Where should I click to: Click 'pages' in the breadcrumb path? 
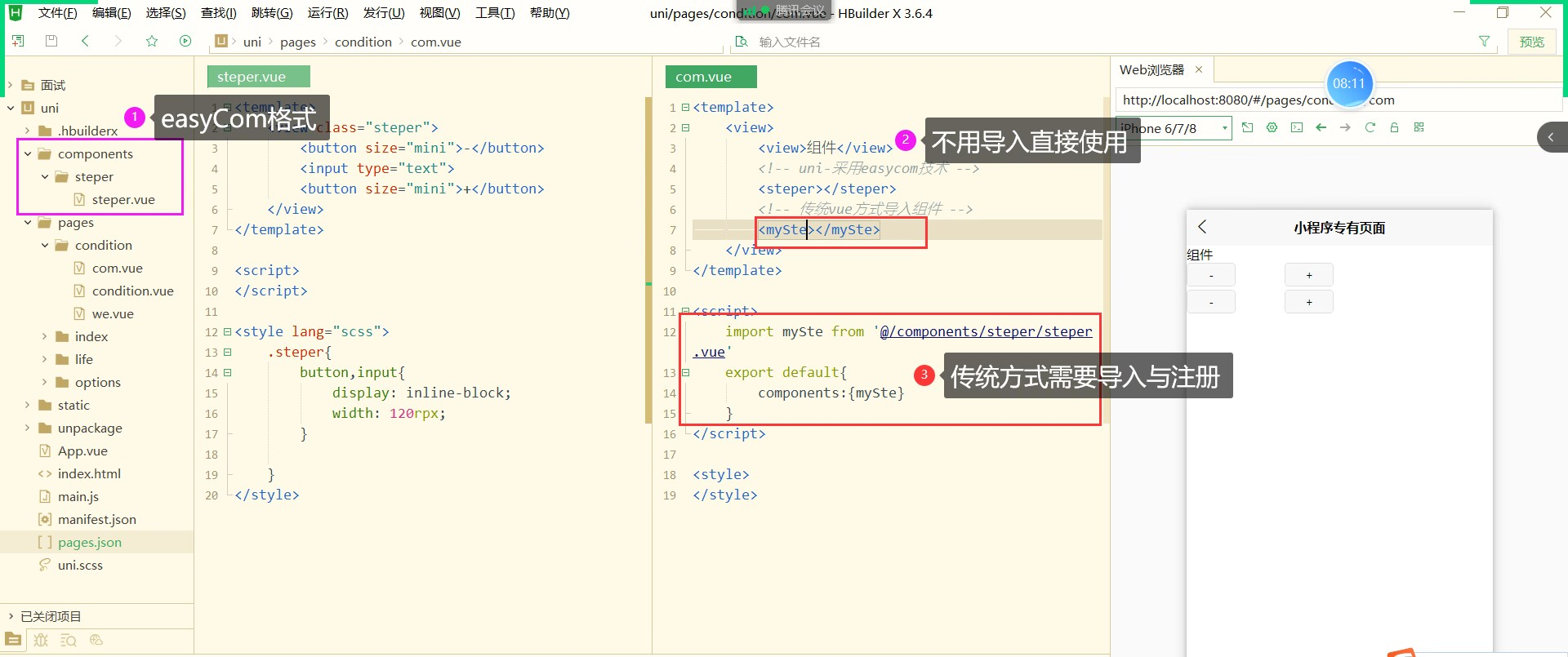297,42
